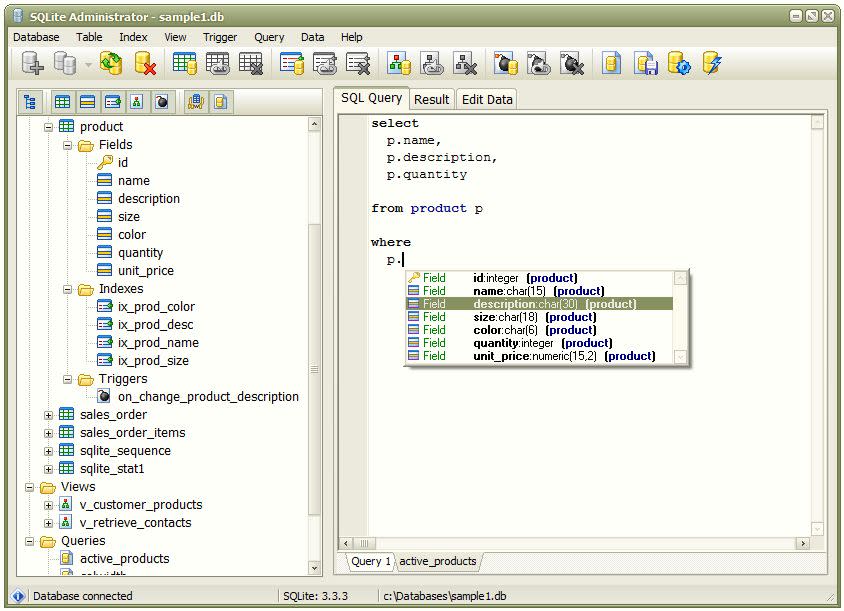The height and width of the screenshot is (611, 844).
Task: Expand the v_customer_products view node
Action: (48, 505)
